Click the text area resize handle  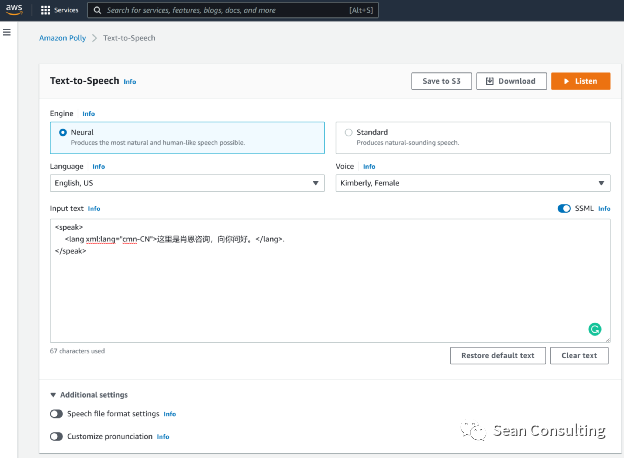608,340
